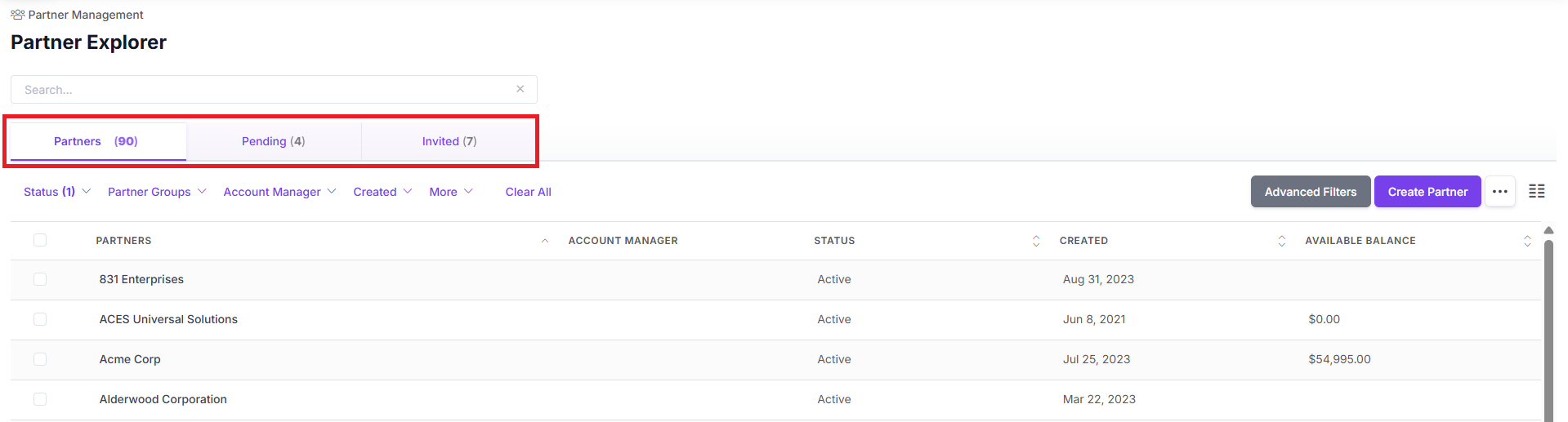This screenshot has width=1568, height=422.
Task: Click the Create Partner button
Action: coord(1427,192)
